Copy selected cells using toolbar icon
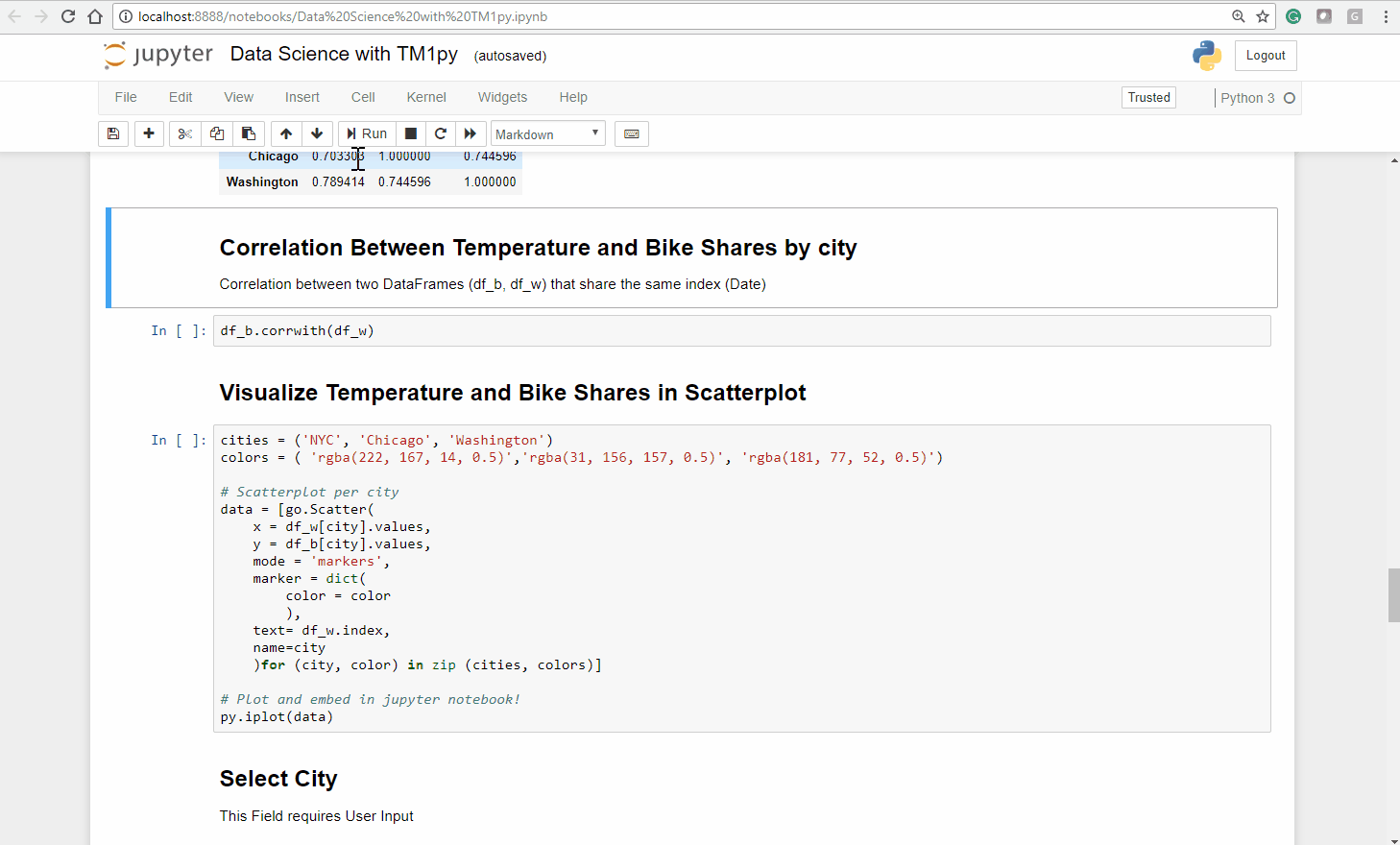Viewport: 1400px width, 845px height. coord(217,133)
